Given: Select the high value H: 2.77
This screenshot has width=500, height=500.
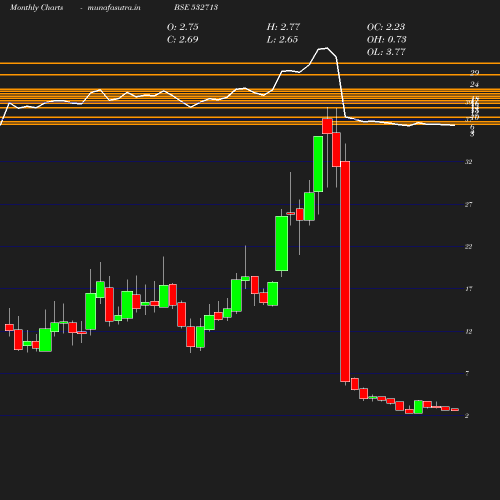Looking at the screenshot, I should [283, 27].
